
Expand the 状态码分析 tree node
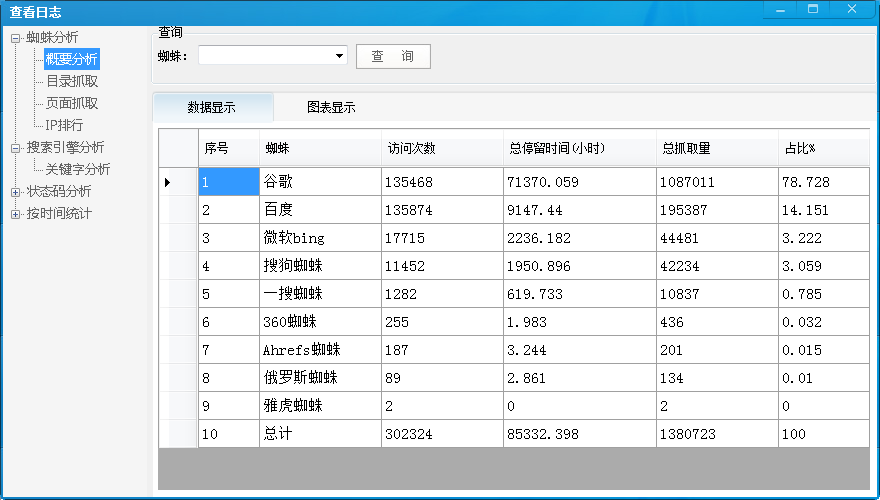15,192
